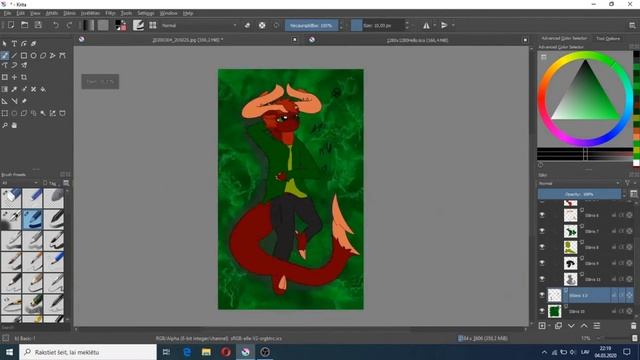
Task: Open the Edit menu
Action: coord(20,13)
